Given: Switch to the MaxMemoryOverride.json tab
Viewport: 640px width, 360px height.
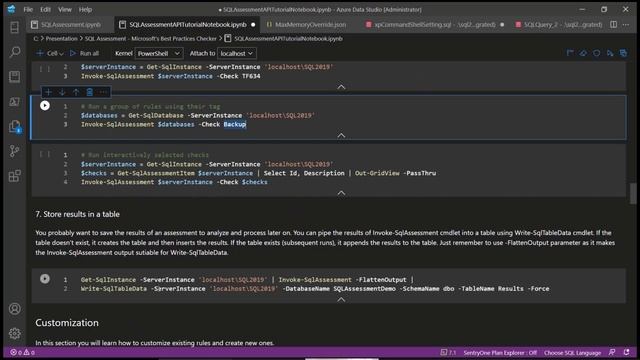Looking at the screenshot, I should point(310,24).
